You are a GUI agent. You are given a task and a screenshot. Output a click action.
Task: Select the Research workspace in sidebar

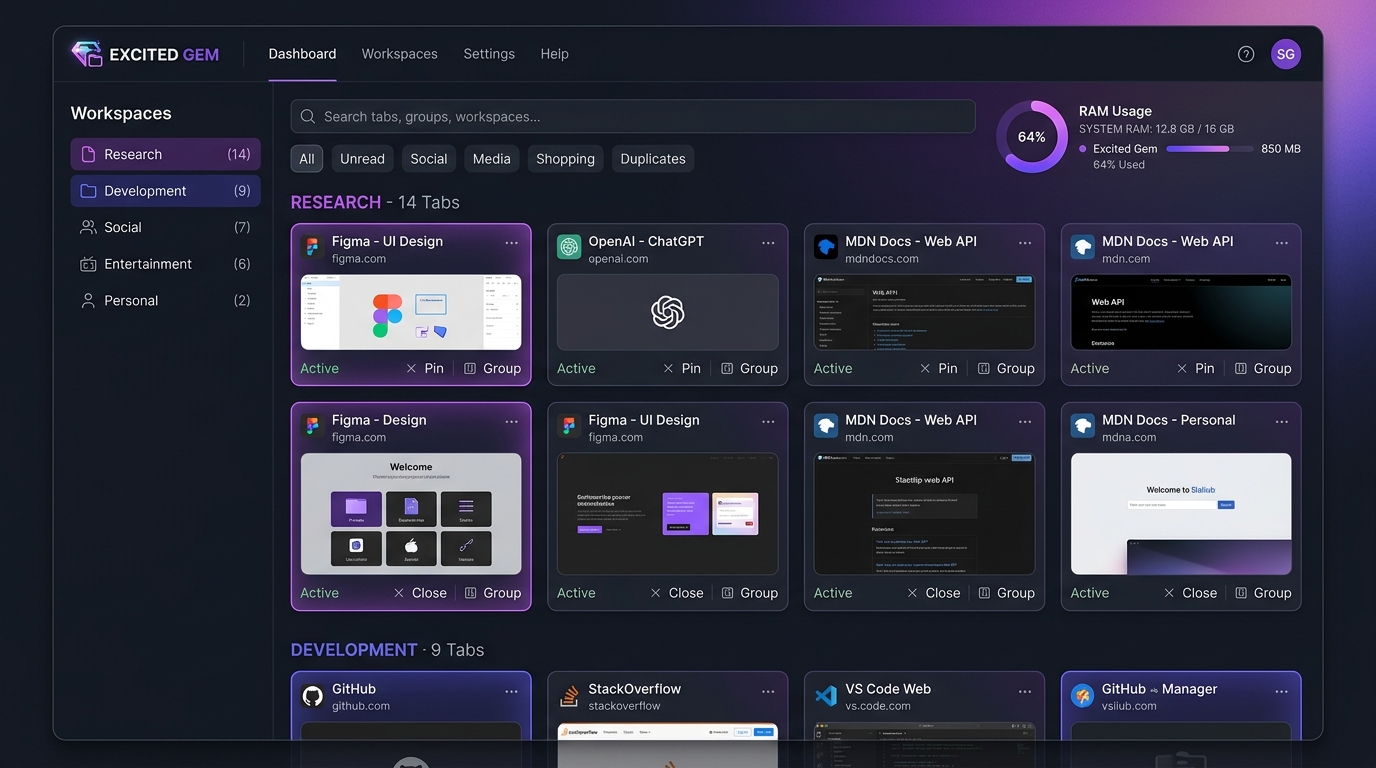point(165,154)
